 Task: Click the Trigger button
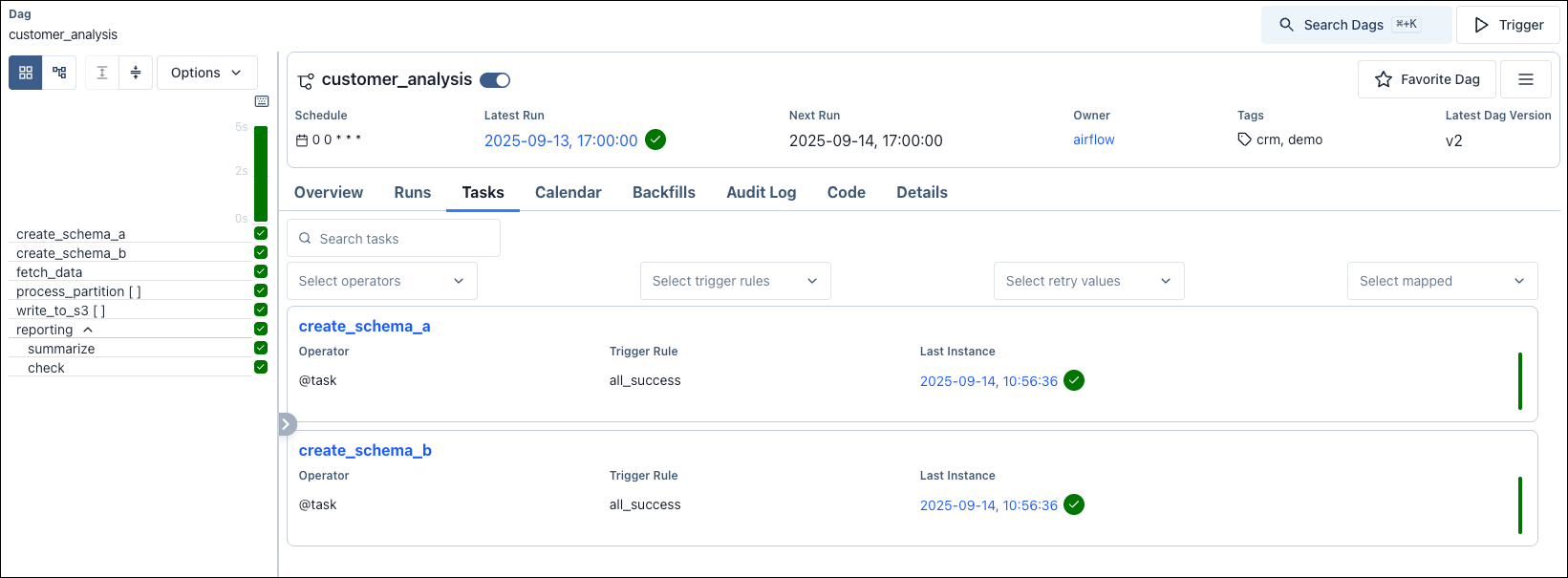pyautogui.click(x=1508, y=25)
